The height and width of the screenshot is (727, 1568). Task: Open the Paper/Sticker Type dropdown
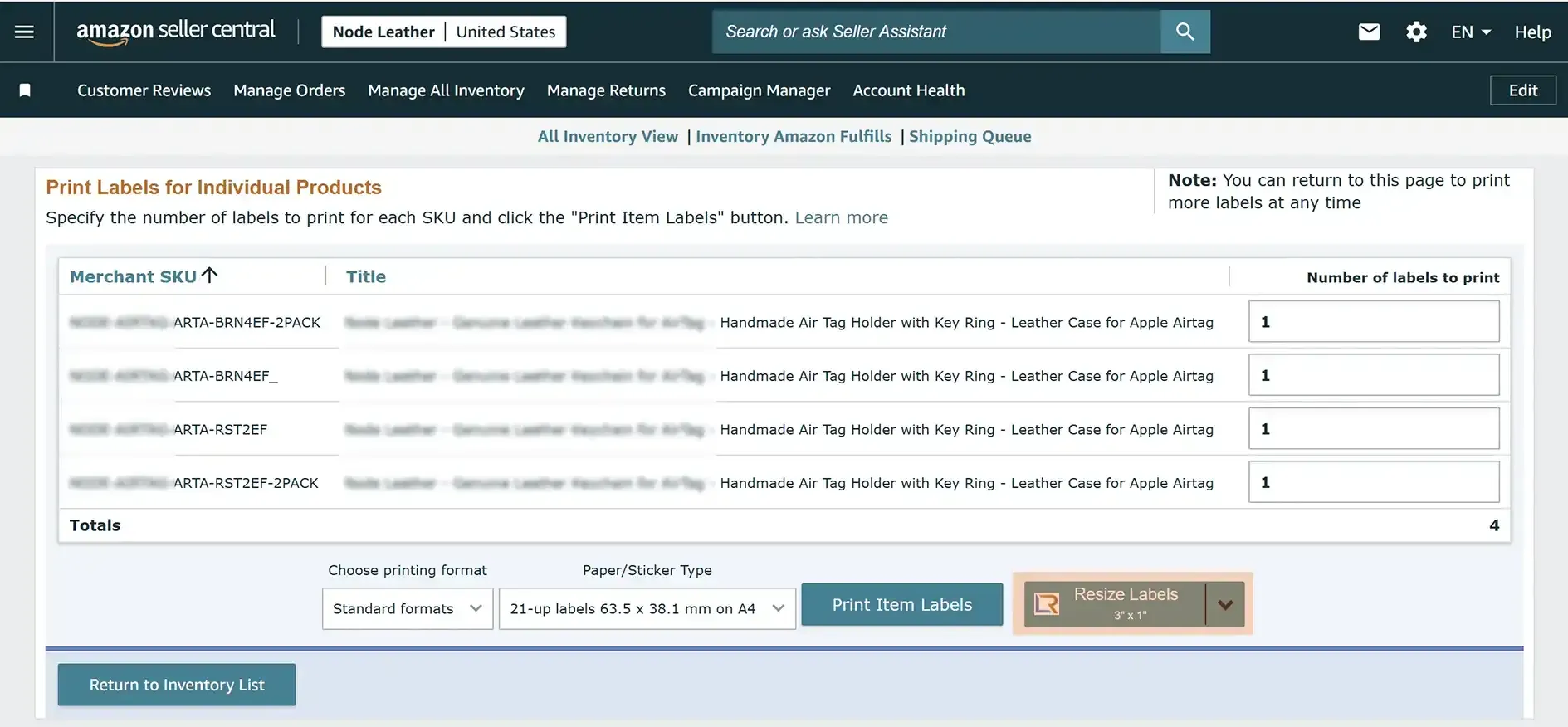click(647, 608)
